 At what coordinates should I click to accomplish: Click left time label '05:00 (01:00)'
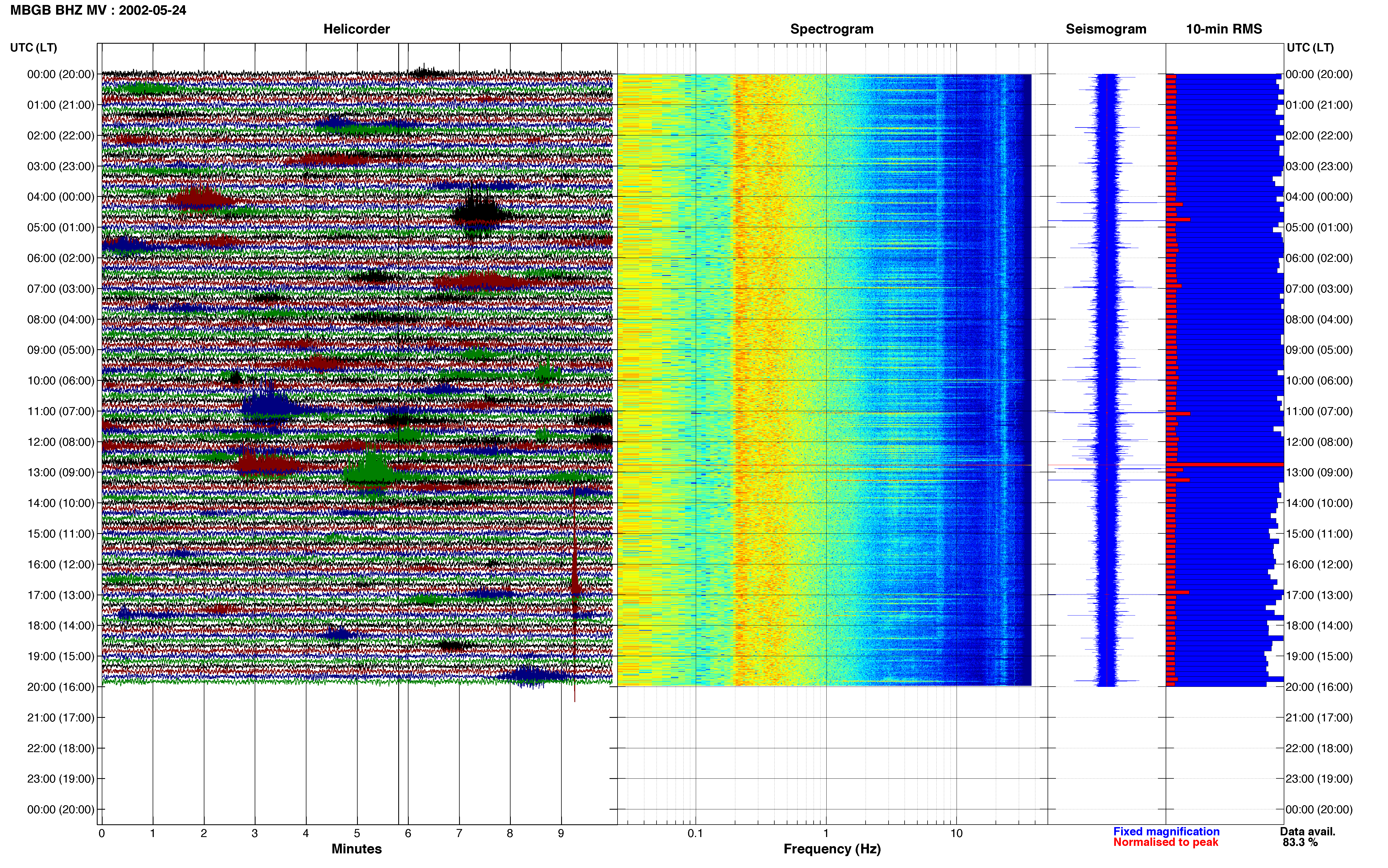(61, 227)
